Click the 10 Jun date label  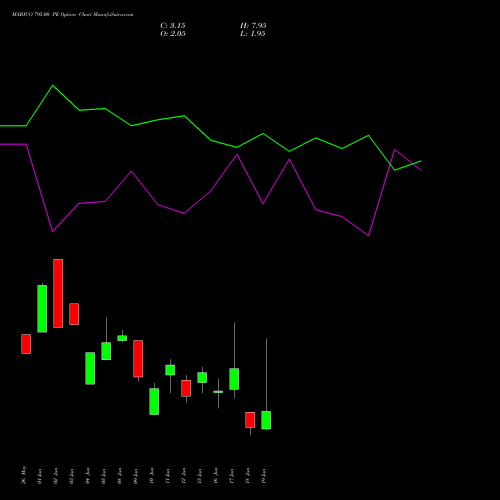point(152,476)
